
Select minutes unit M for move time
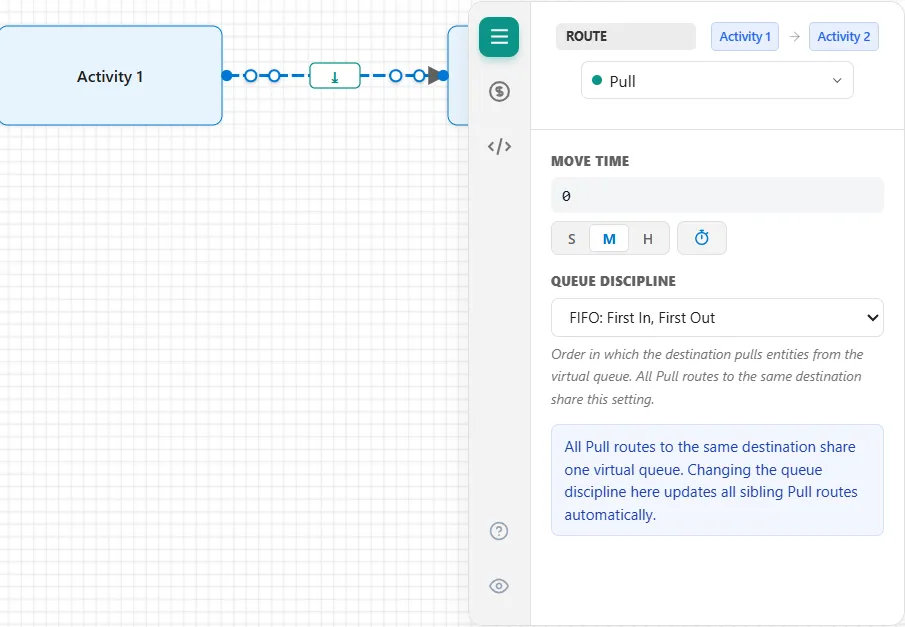[609, 238]
